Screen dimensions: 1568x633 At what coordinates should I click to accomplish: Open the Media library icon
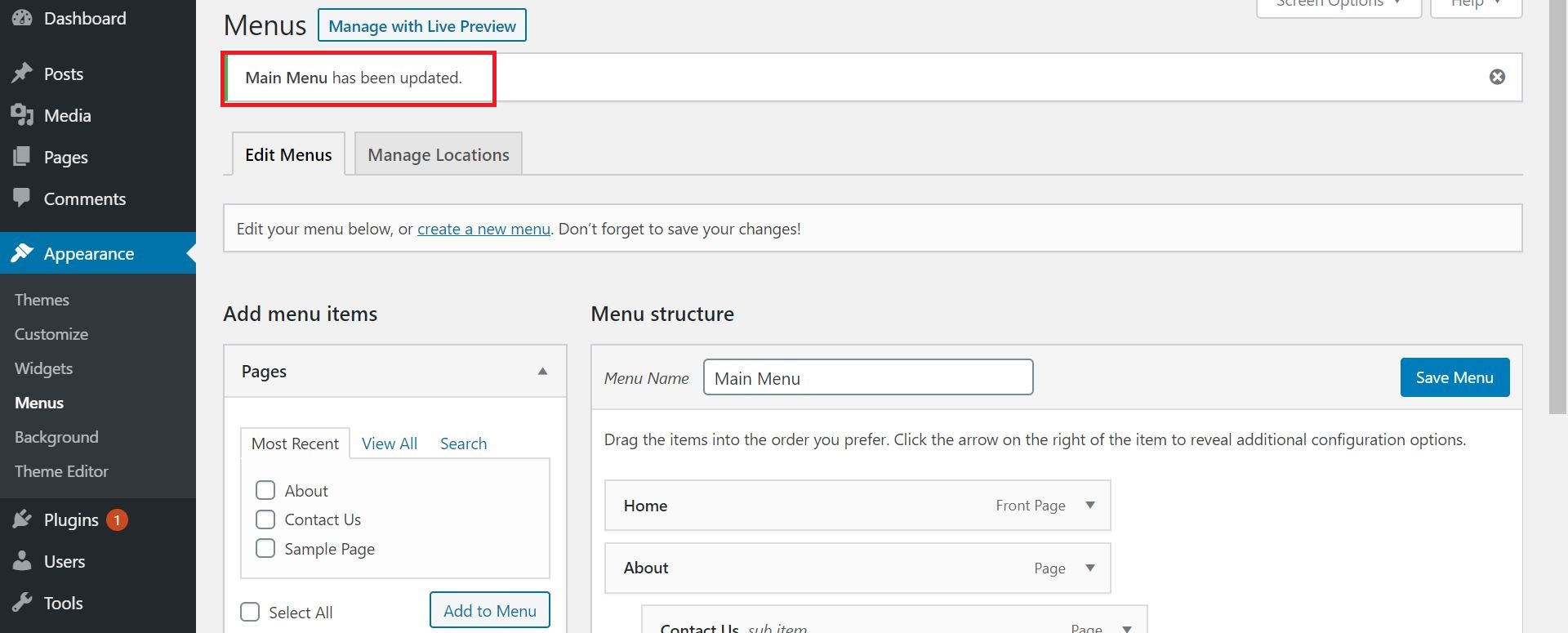(23, 115)
